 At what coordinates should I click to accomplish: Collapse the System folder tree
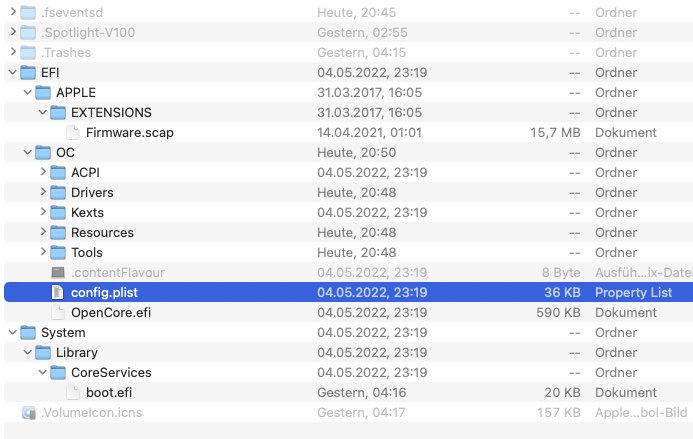(12, 332)
